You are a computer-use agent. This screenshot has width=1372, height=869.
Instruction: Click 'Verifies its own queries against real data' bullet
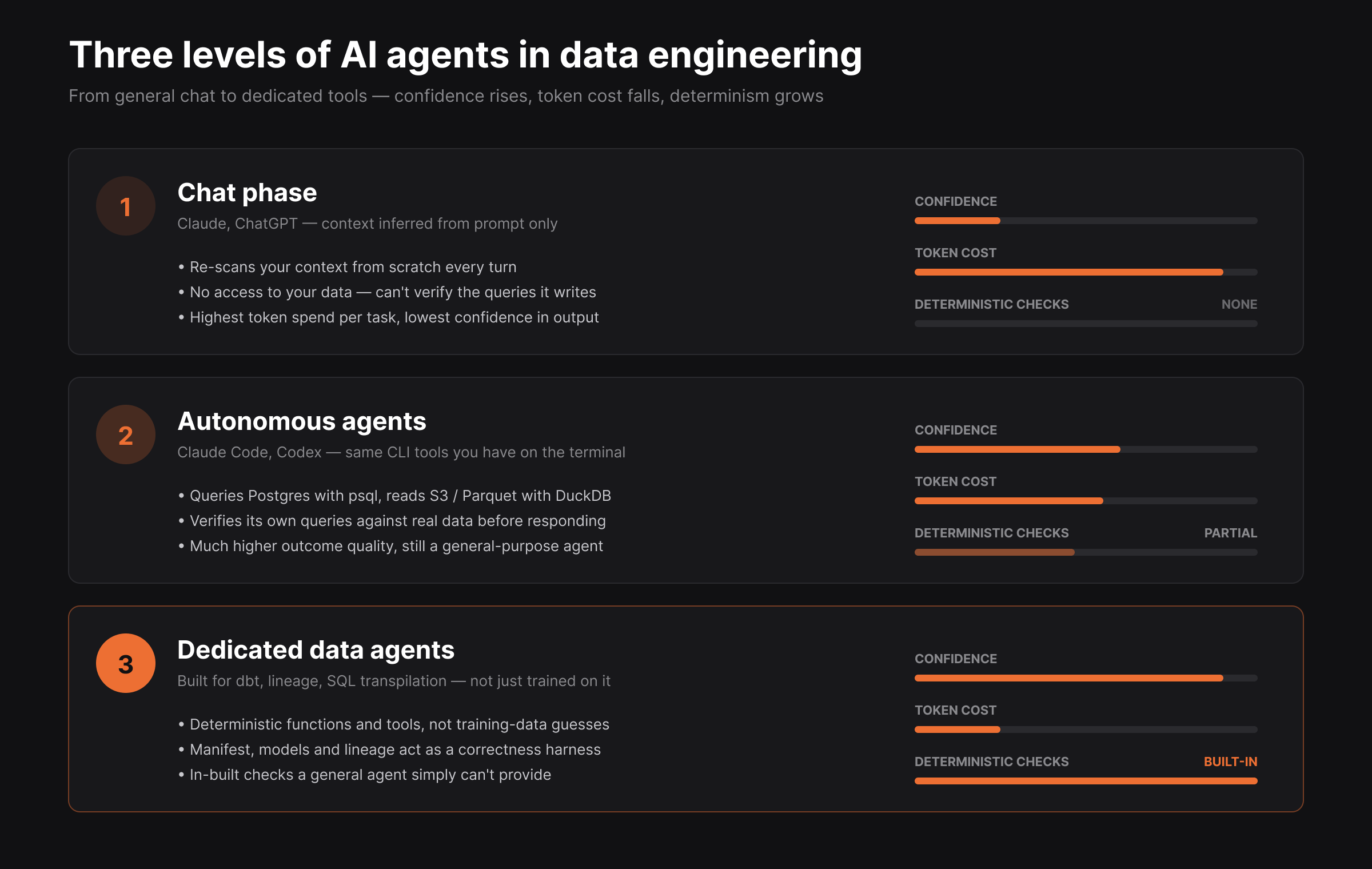[392, 521]
